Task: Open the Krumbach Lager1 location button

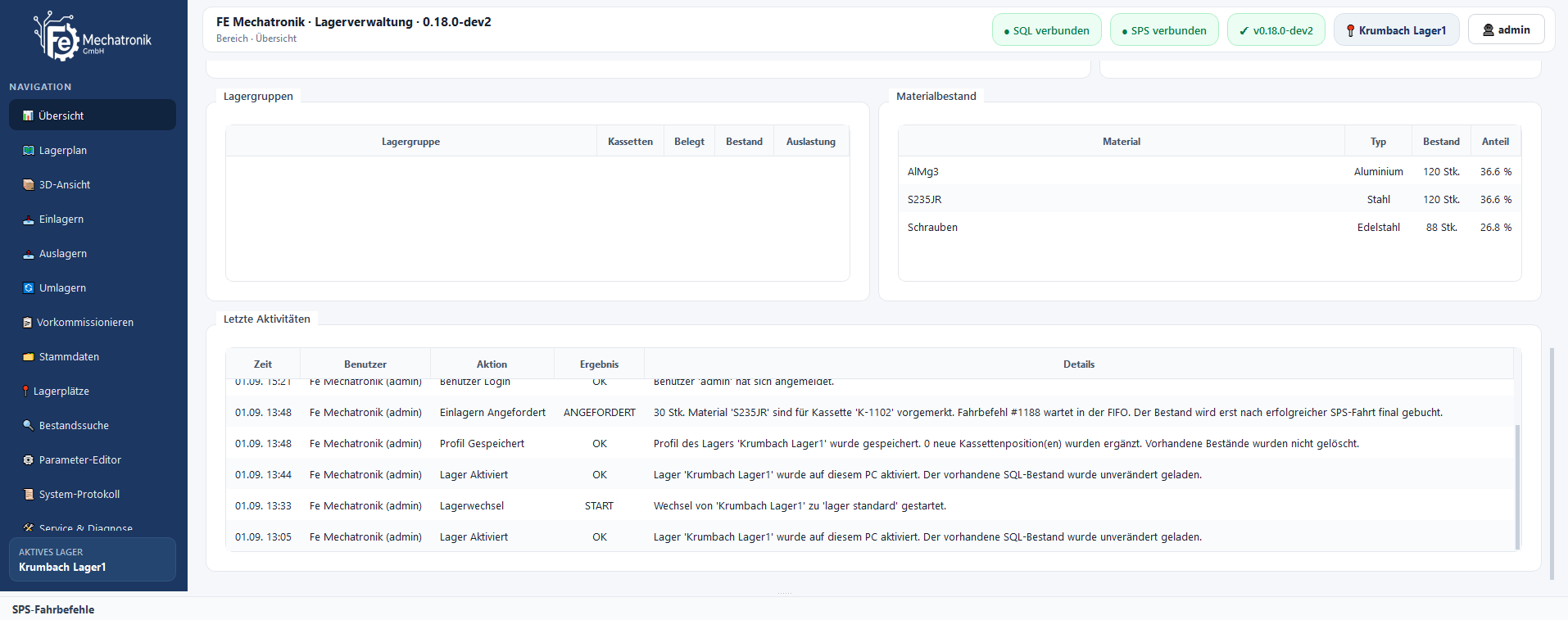Action: point(1397,30)
